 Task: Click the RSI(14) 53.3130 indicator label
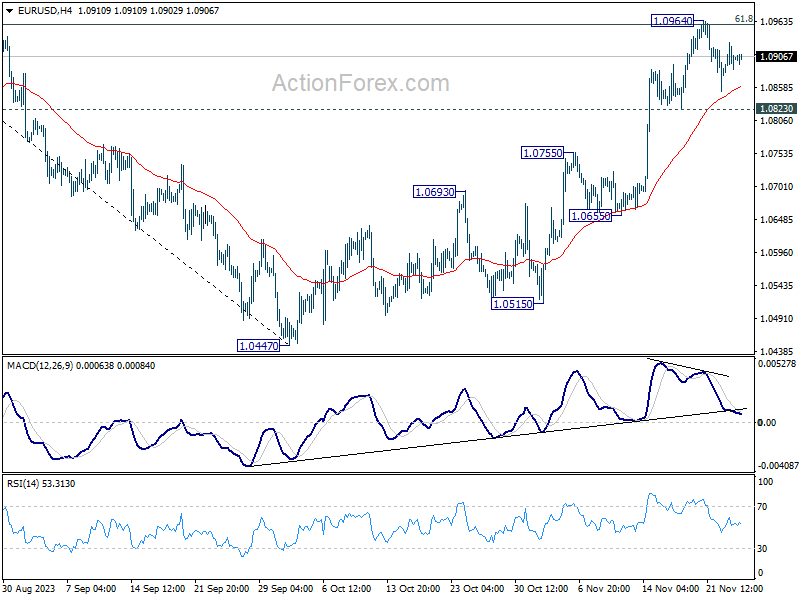coord(41,484)
